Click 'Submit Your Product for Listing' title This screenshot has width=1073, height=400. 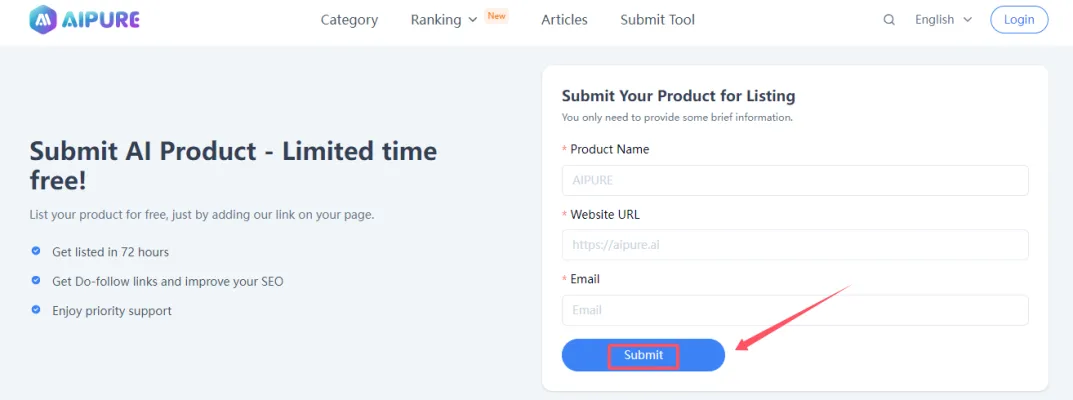point(678,96)
